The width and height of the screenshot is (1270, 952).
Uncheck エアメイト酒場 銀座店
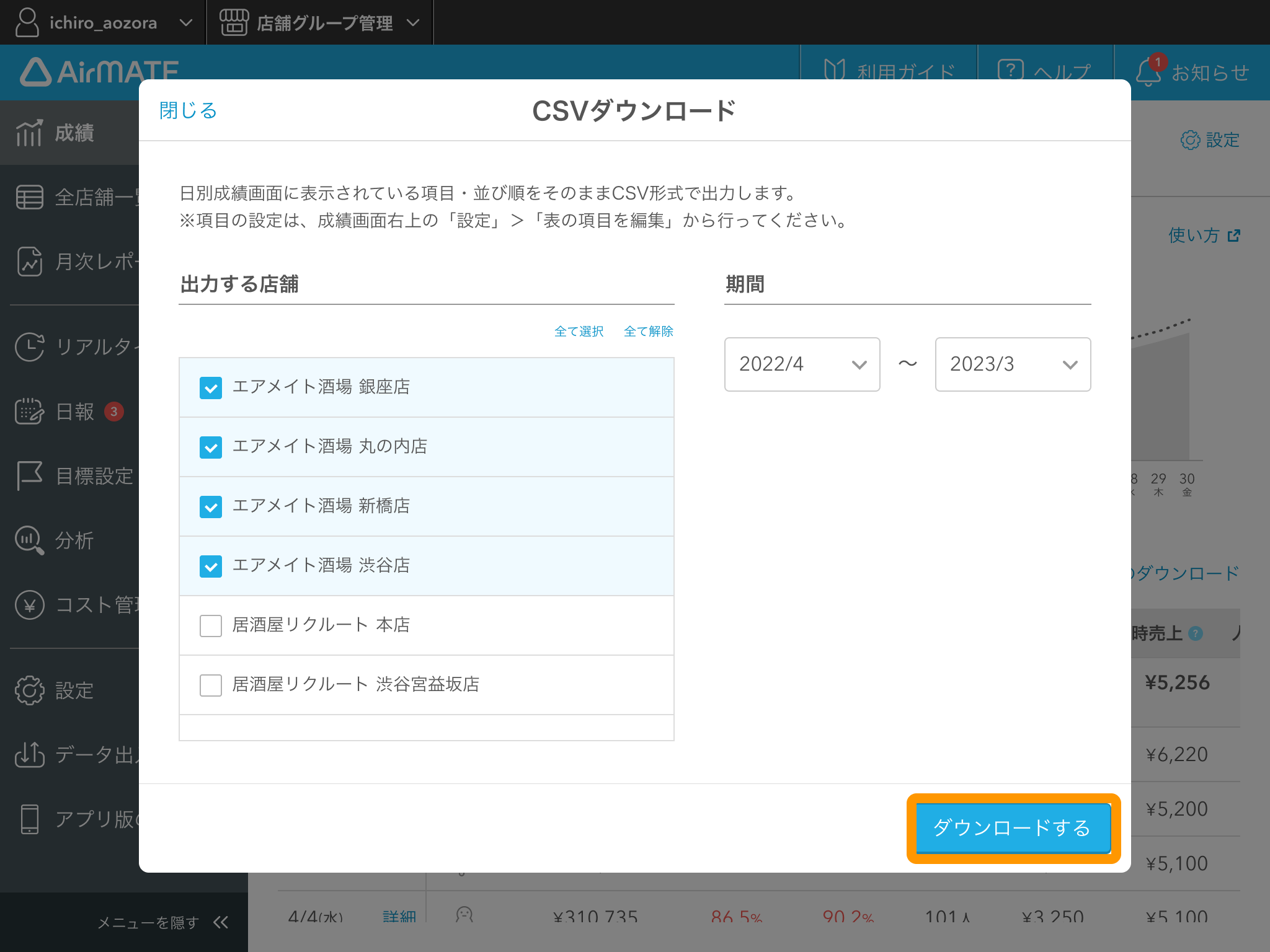point(211,387)
